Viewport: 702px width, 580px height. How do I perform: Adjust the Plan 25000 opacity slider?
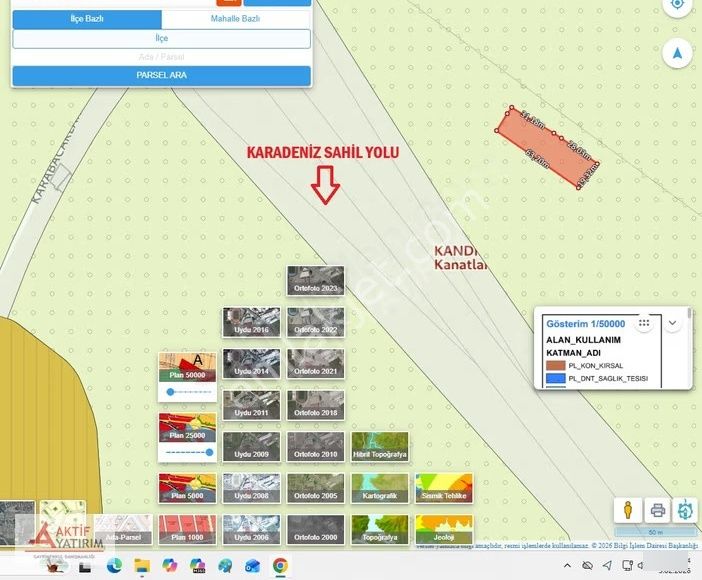(x=188, y=452)
